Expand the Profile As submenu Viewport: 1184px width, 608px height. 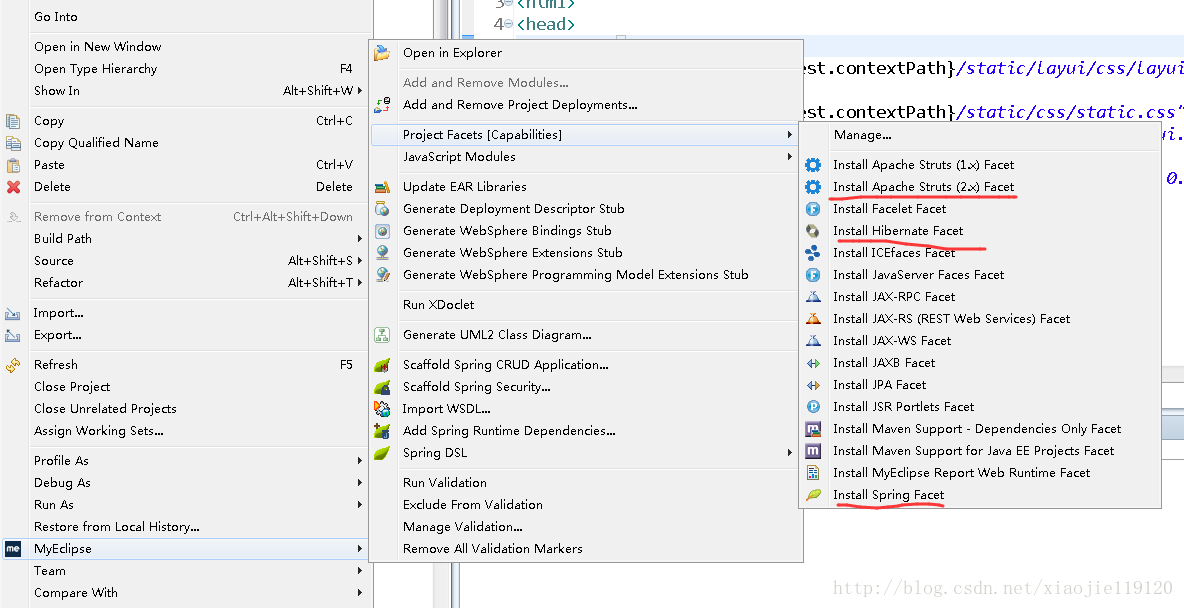(360, 461)
